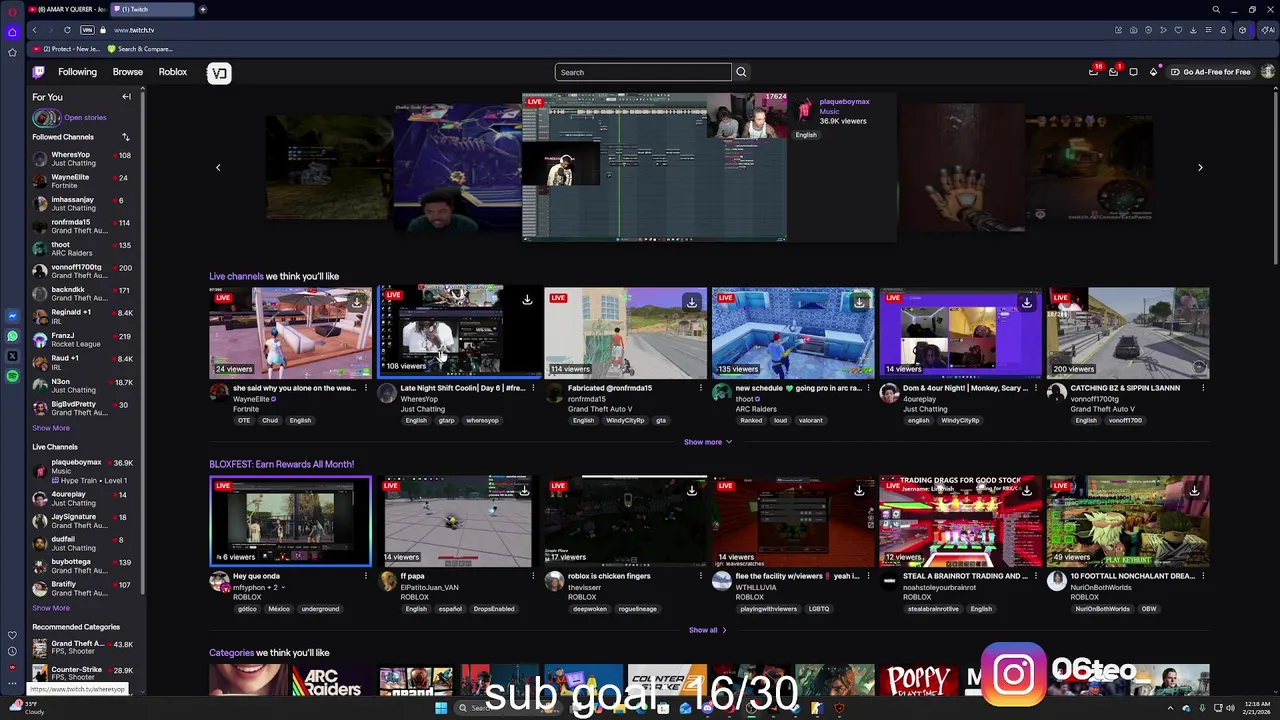
Task: Expand Show all for BLOXFEST row
Action: point(708,630)
